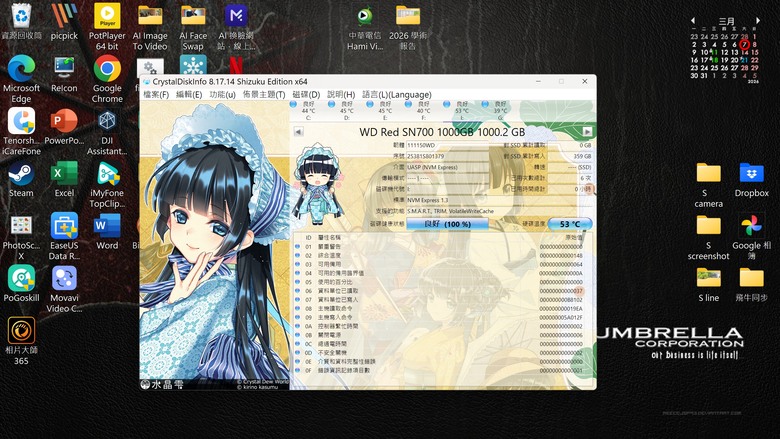Launch Google Chrome from the desktop
This screenshot has width=780, height=439.
[x=107, y=79]
